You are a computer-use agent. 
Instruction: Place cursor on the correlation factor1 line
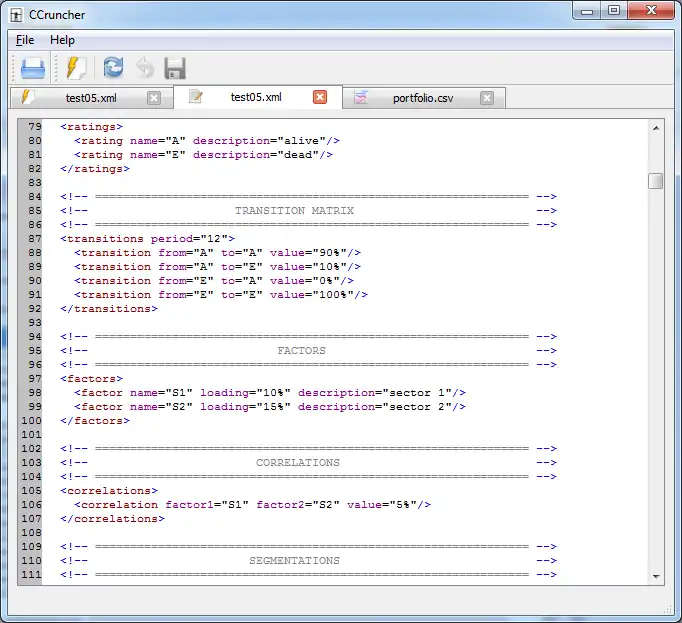click(252, 505)
